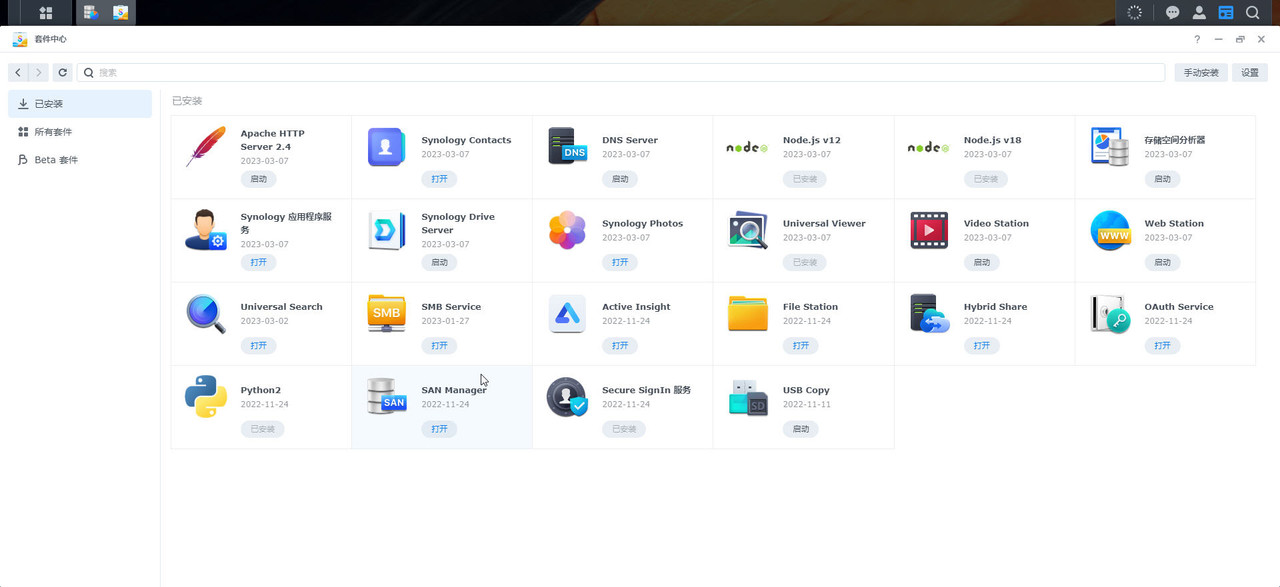Click the Synology Photos title text
Screen dimensions: 1280x587
(642, 224)
